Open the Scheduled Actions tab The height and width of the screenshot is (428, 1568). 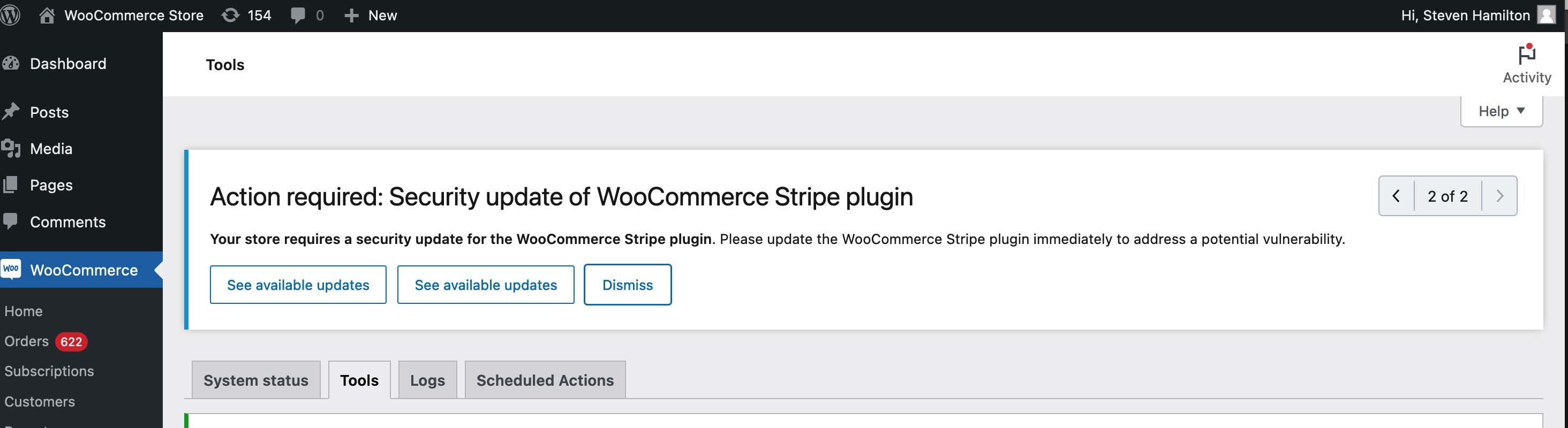click(545, 380)
